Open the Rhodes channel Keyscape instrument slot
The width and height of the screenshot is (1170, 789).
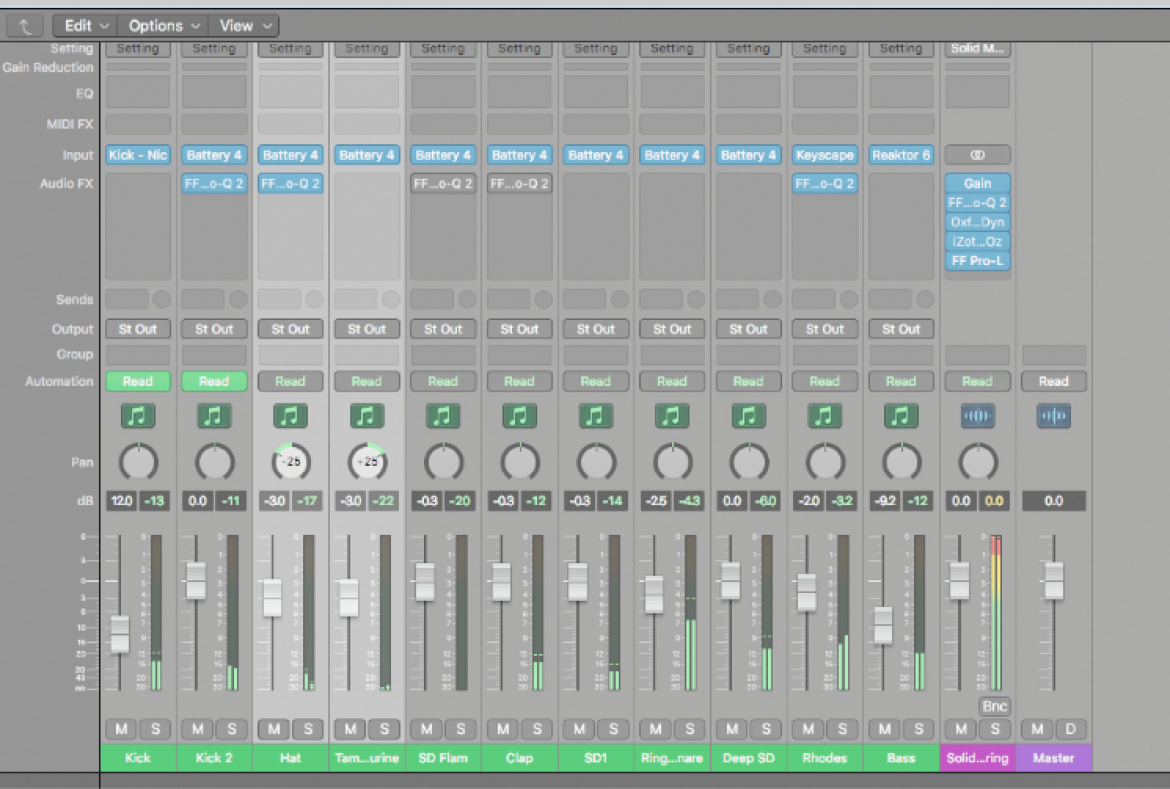coord(825,155)
